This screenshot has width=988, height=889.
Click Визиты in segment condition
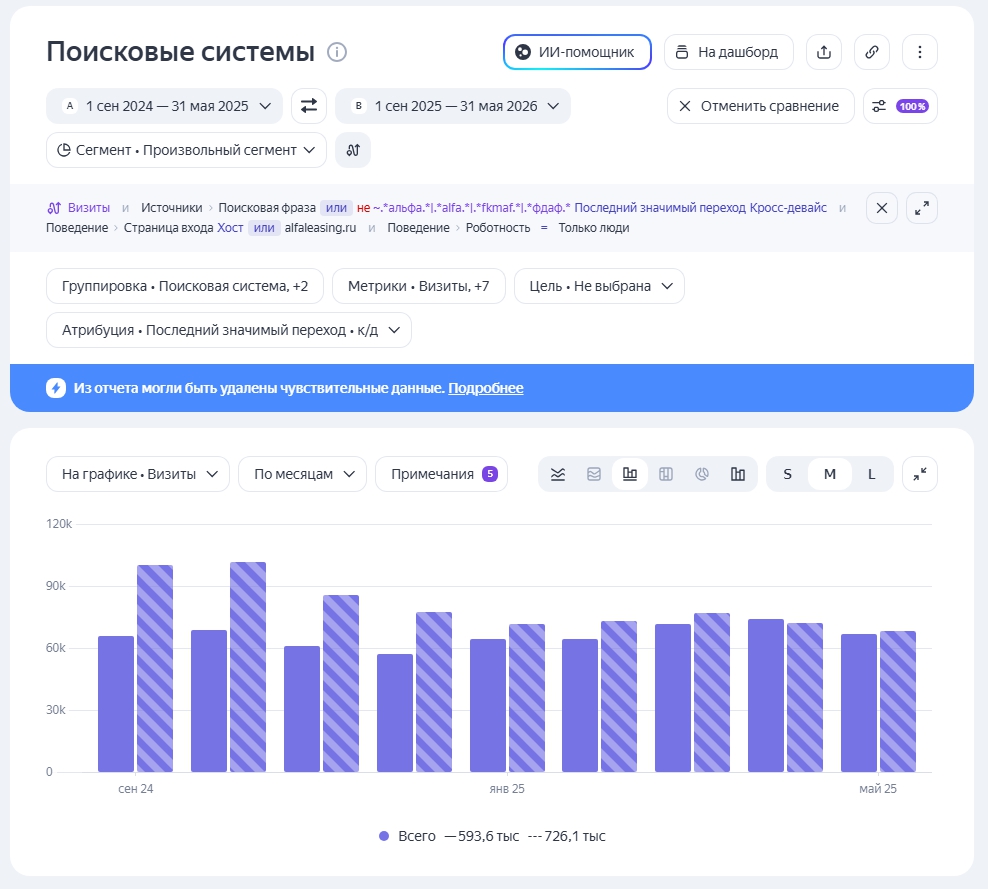pos(89,207)
